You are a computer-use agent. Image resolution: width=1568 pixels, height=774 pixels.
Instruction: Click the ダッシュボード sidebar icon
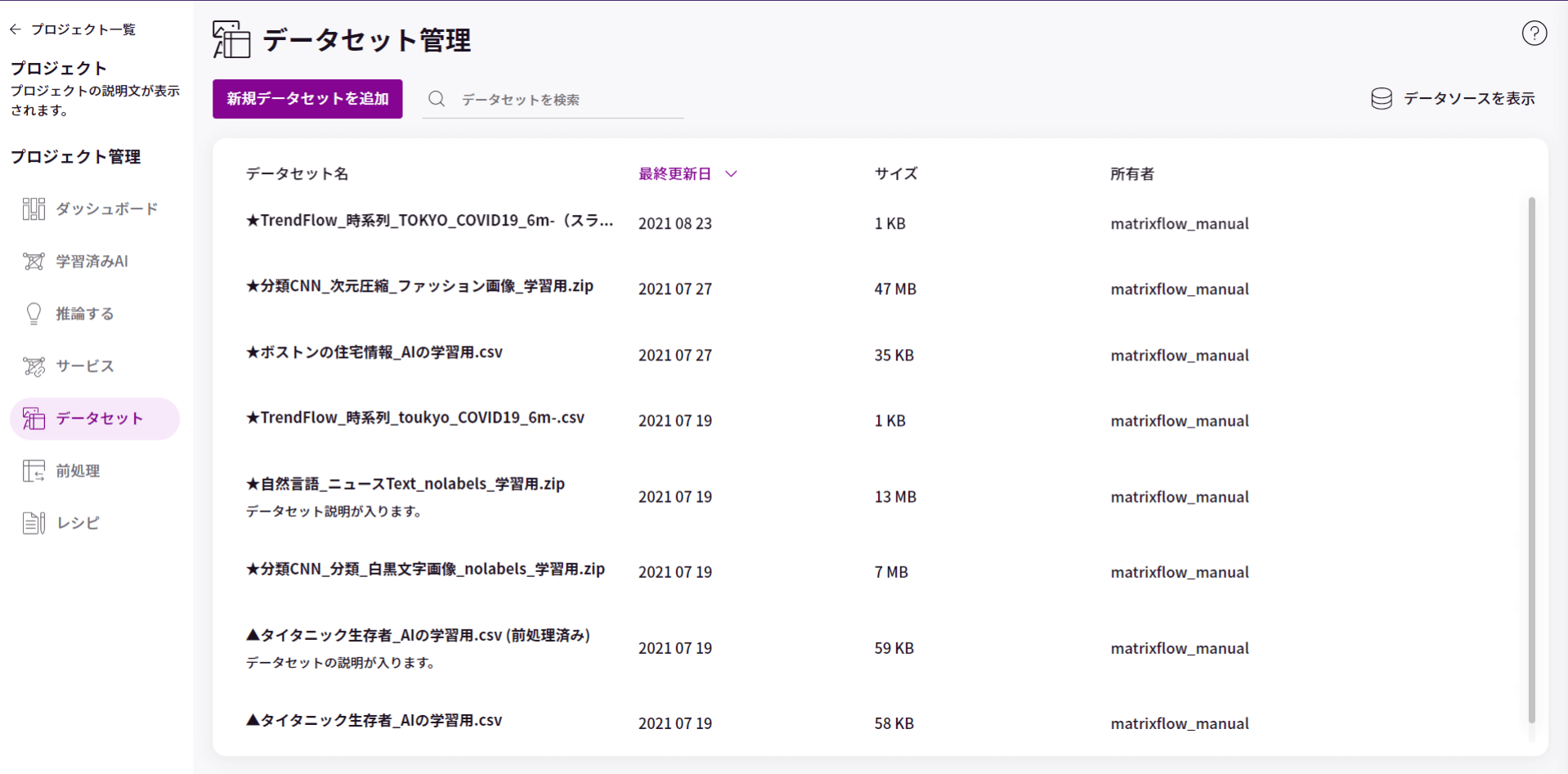(34, 209)
